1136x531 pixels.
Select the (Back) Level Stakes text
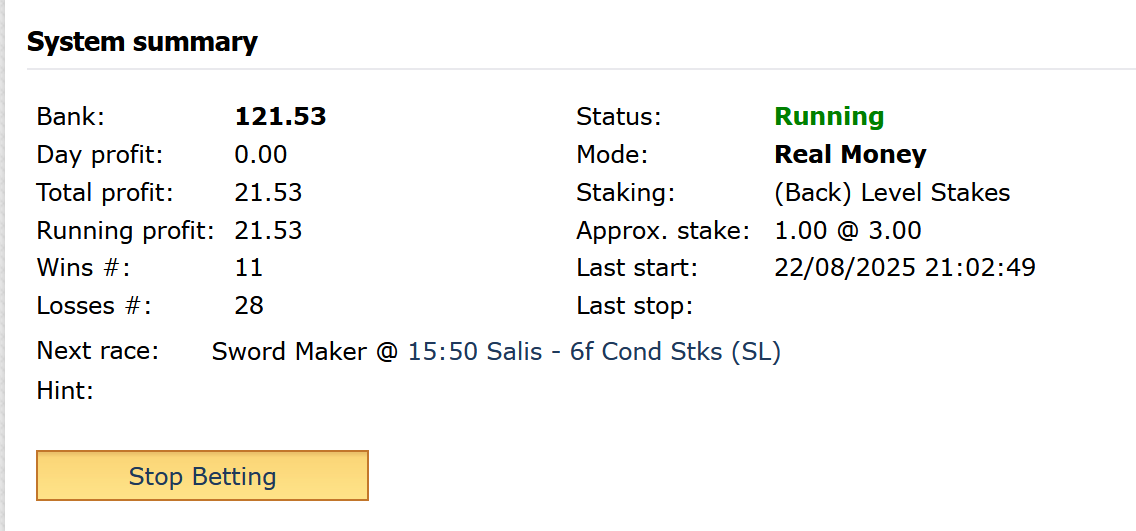click(x=892, y=193)
